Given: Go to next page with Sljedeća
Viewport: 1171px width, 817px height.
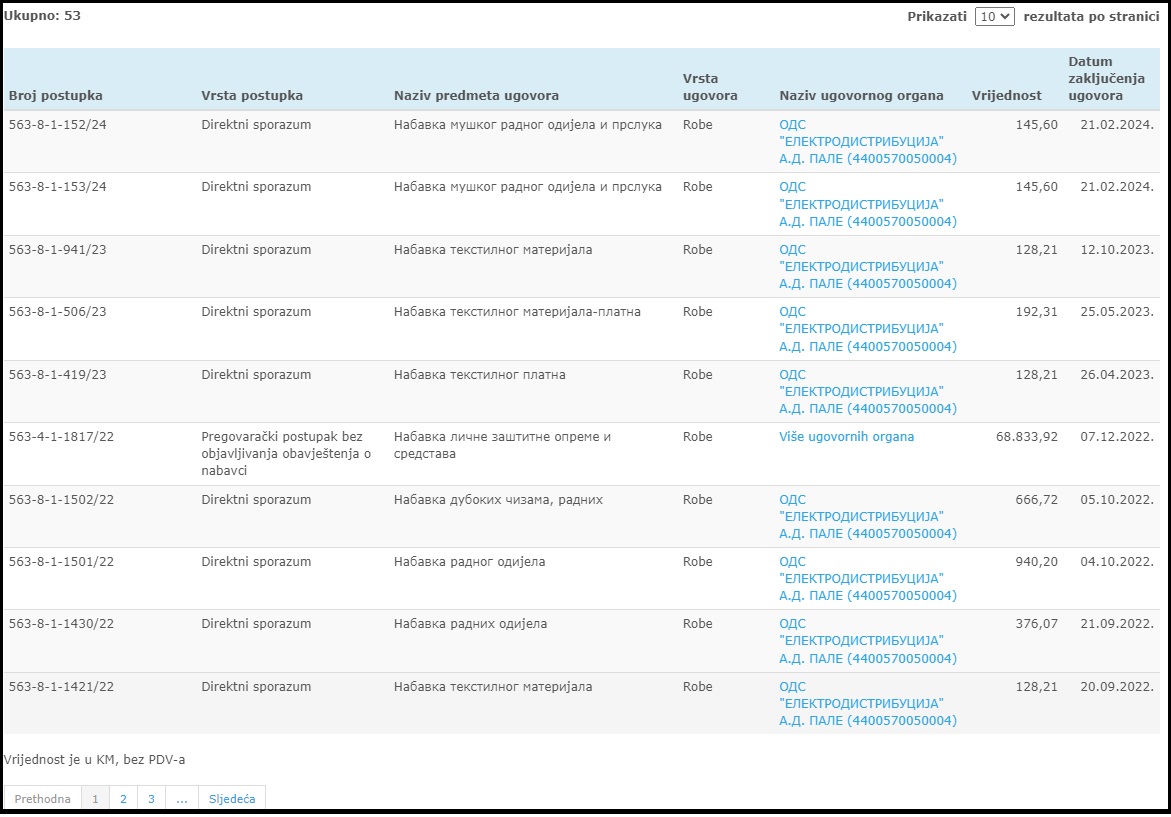Looking at the screenshot, I should (x=232, y=798).
